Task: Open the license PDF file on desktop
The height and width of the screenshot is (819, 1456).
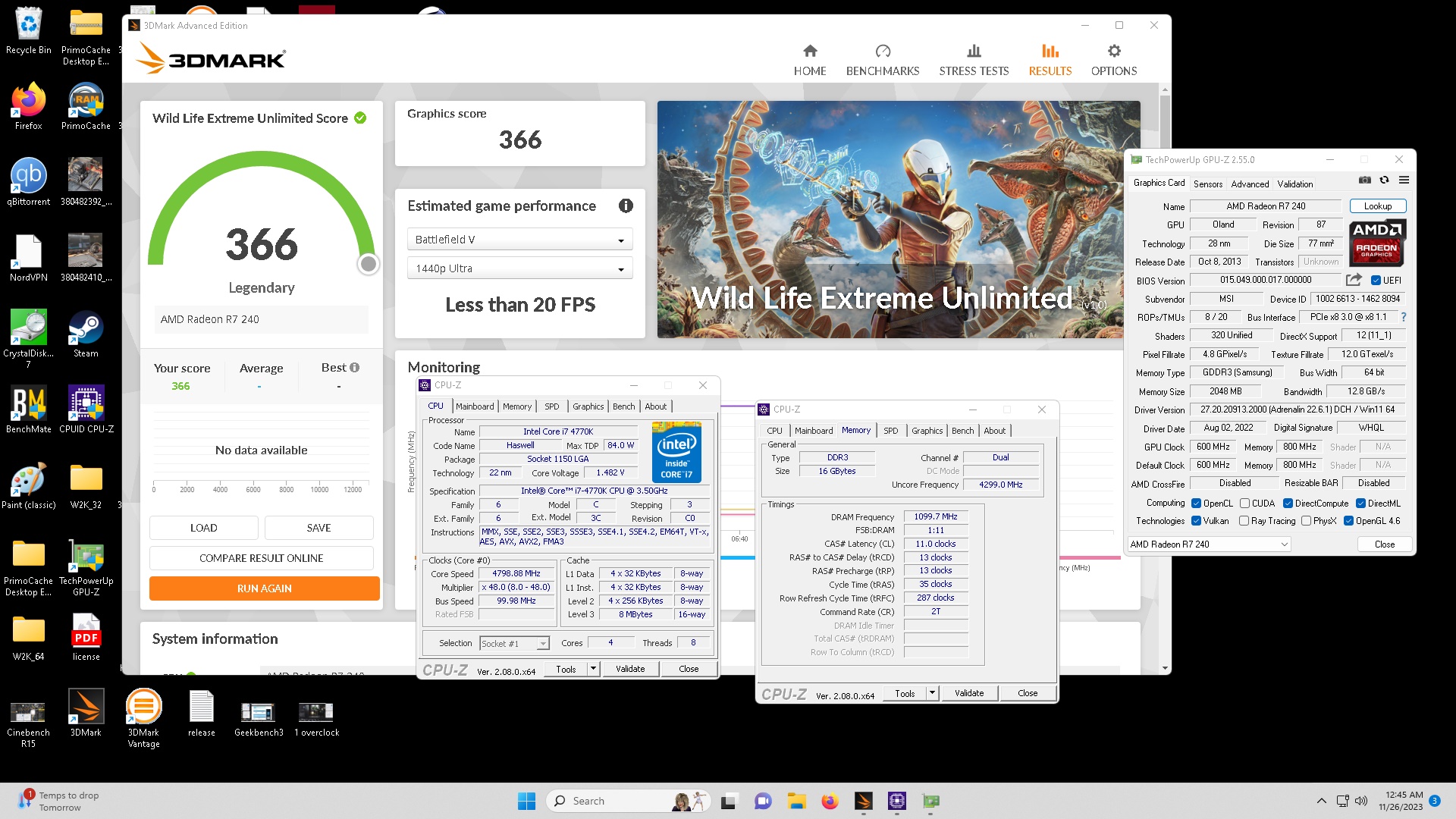Action: (x=86, y=637)
